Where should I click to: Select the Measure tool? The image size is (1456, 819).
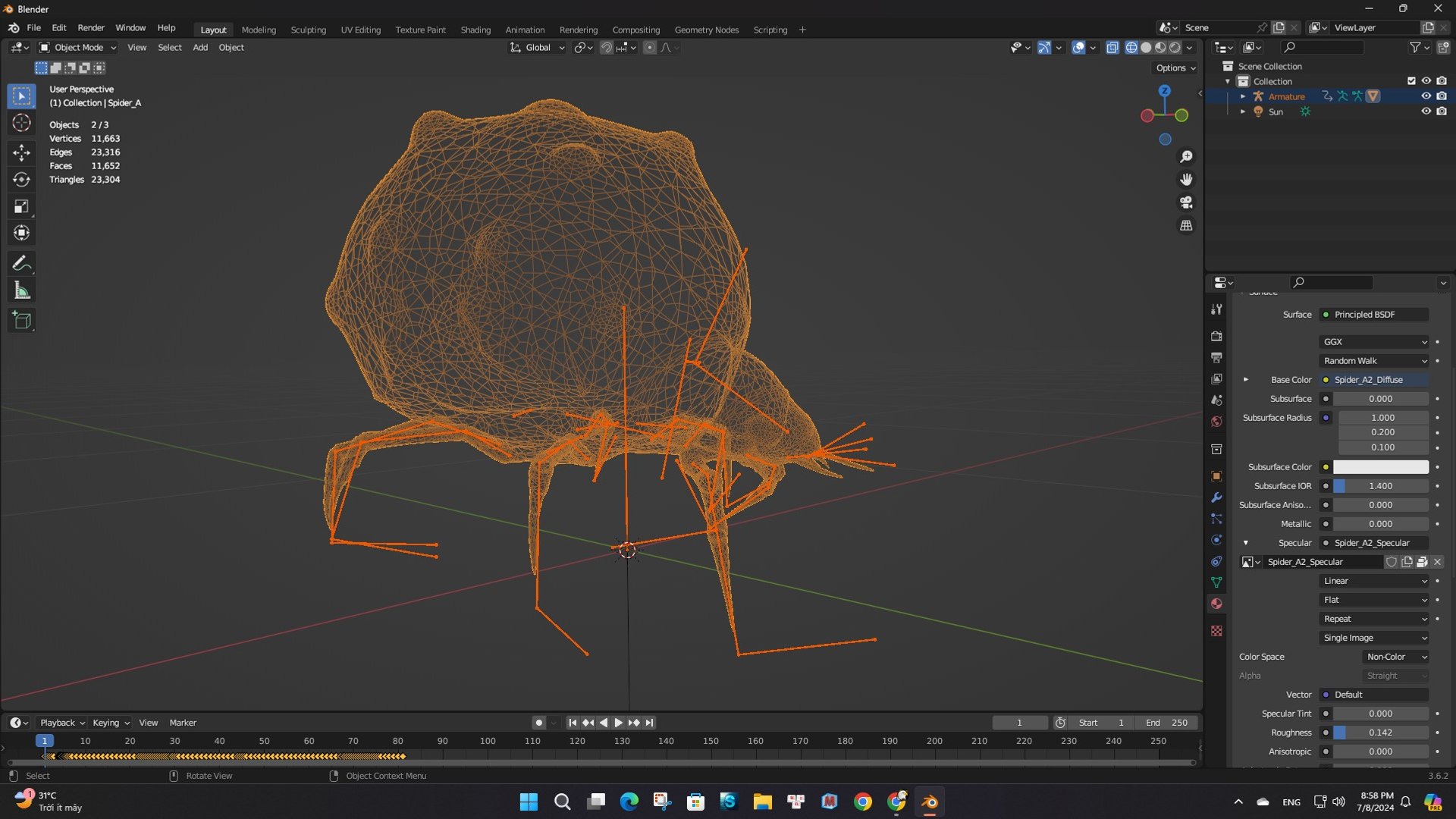21,290
